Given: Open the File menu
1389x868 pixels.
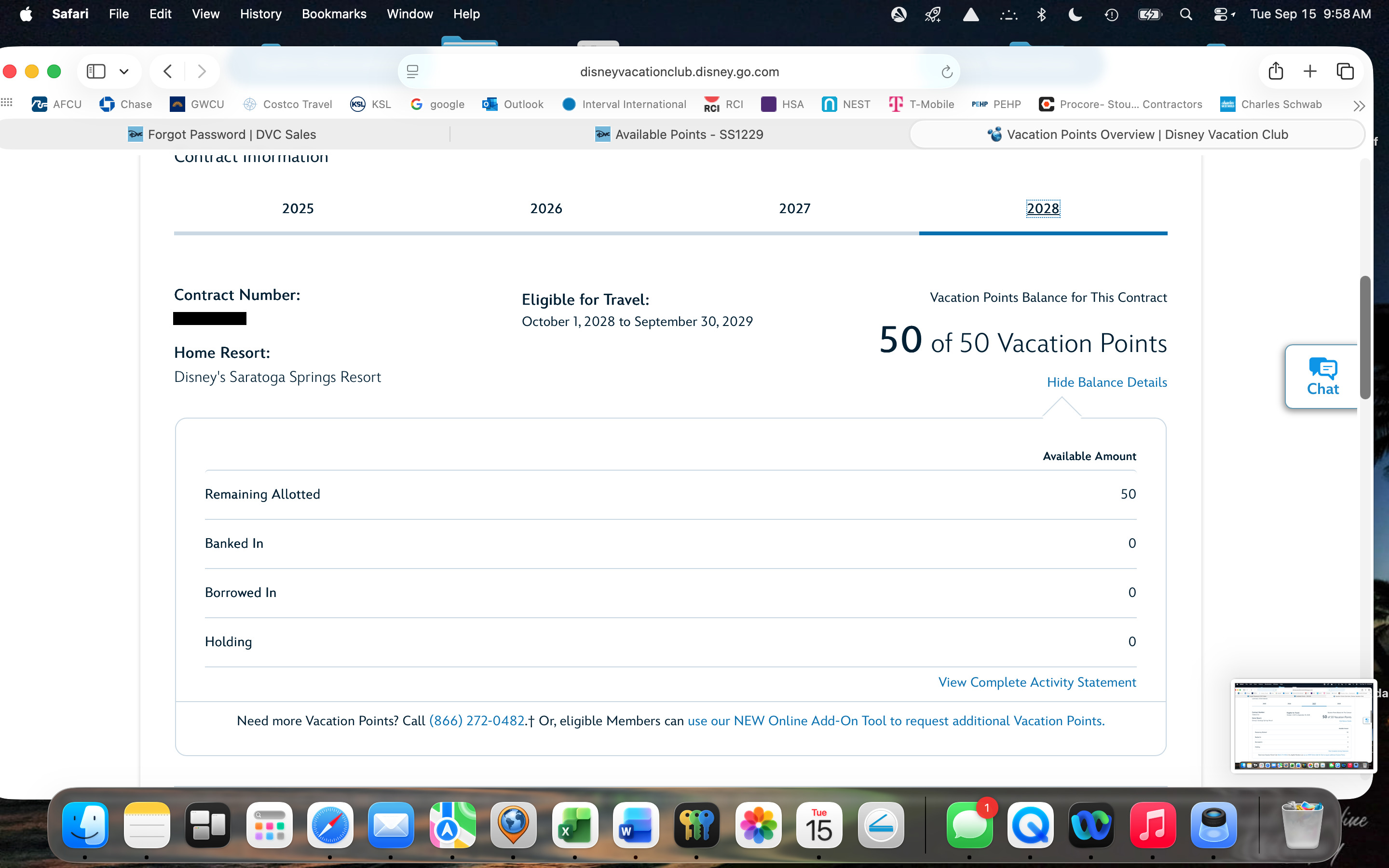Looking at the screenshot, I should [x=119, y=14].
